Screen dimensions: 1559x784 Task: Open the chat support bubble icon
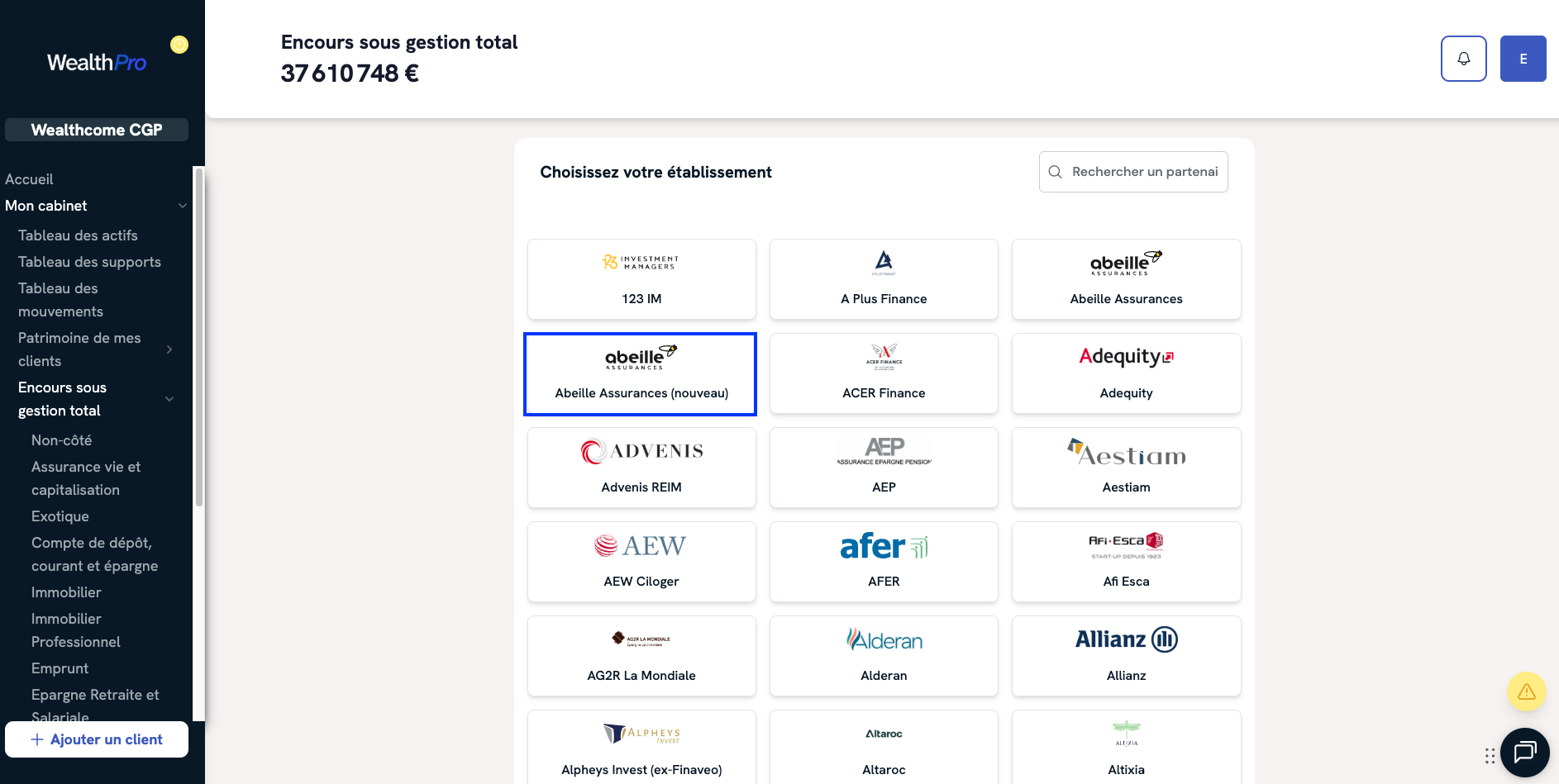(1525, 752)
